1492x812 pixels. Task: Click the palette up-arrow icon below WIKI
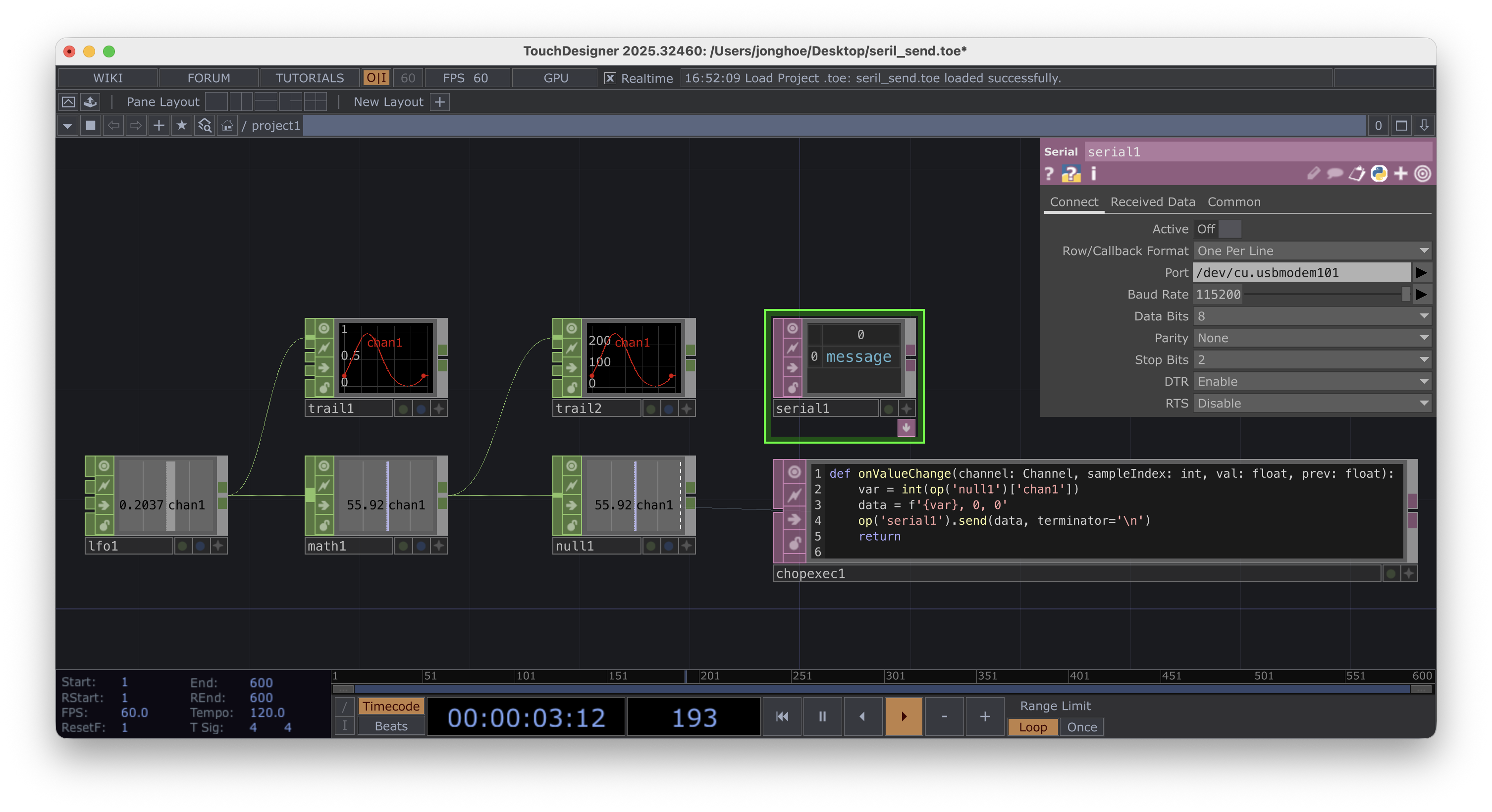coord(68,102)
